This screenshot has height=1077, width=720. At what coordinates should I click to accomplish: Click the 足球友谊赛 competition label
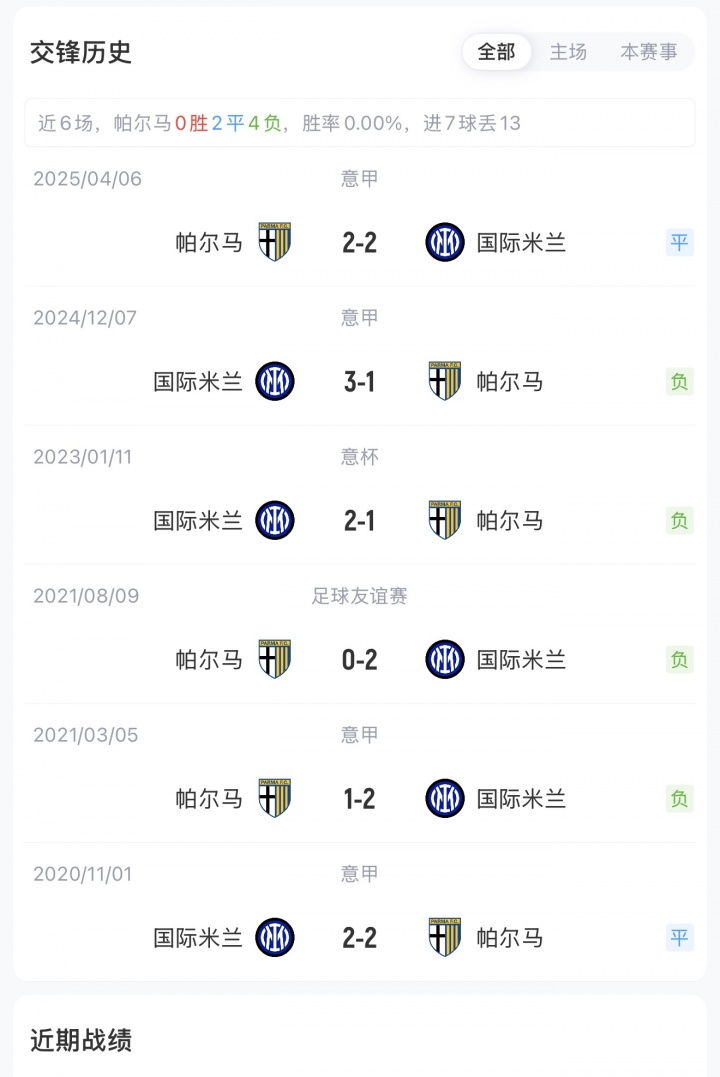tap(359, 596)
